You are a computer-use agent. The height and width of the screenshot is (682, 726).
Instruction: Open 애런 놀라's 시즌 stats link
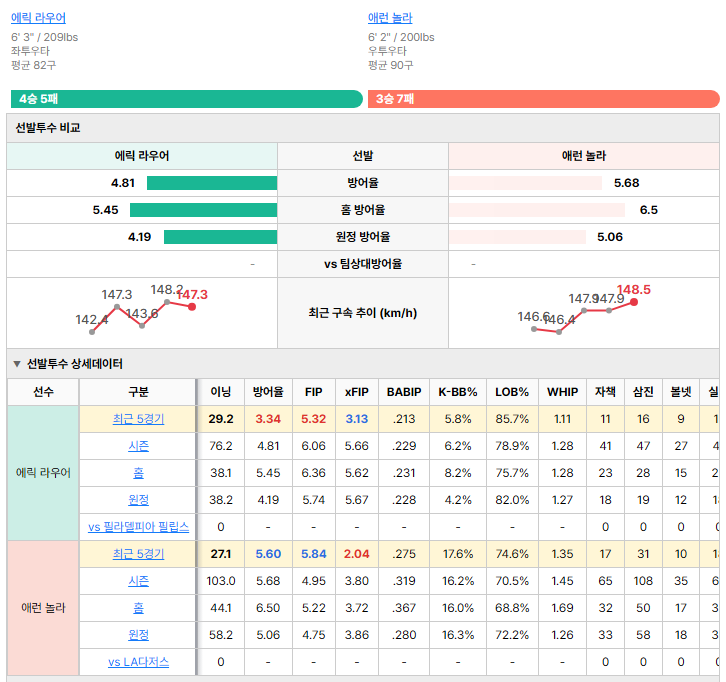138,581
